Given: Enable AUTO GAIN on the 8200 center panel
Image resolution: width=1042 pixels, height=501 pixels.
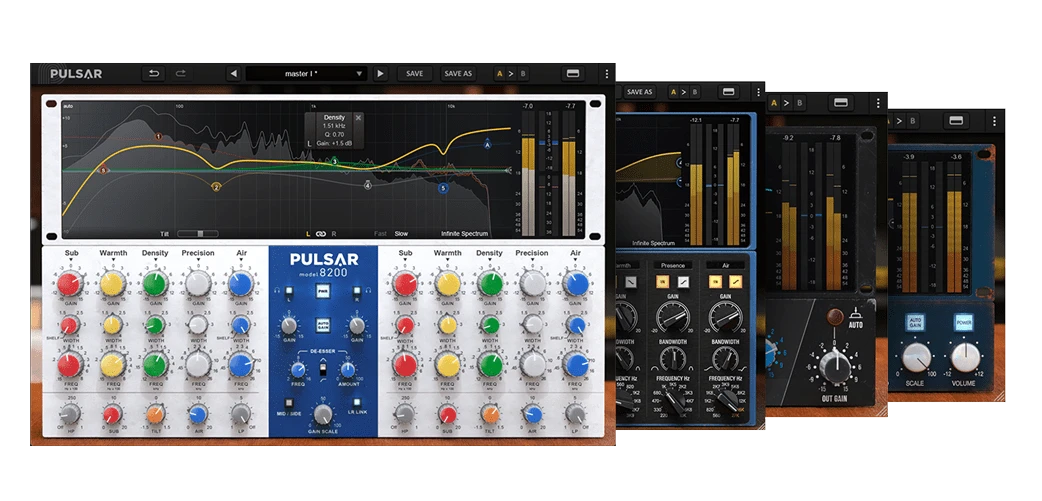Looking at the screenshot, I should coord(322,323).
